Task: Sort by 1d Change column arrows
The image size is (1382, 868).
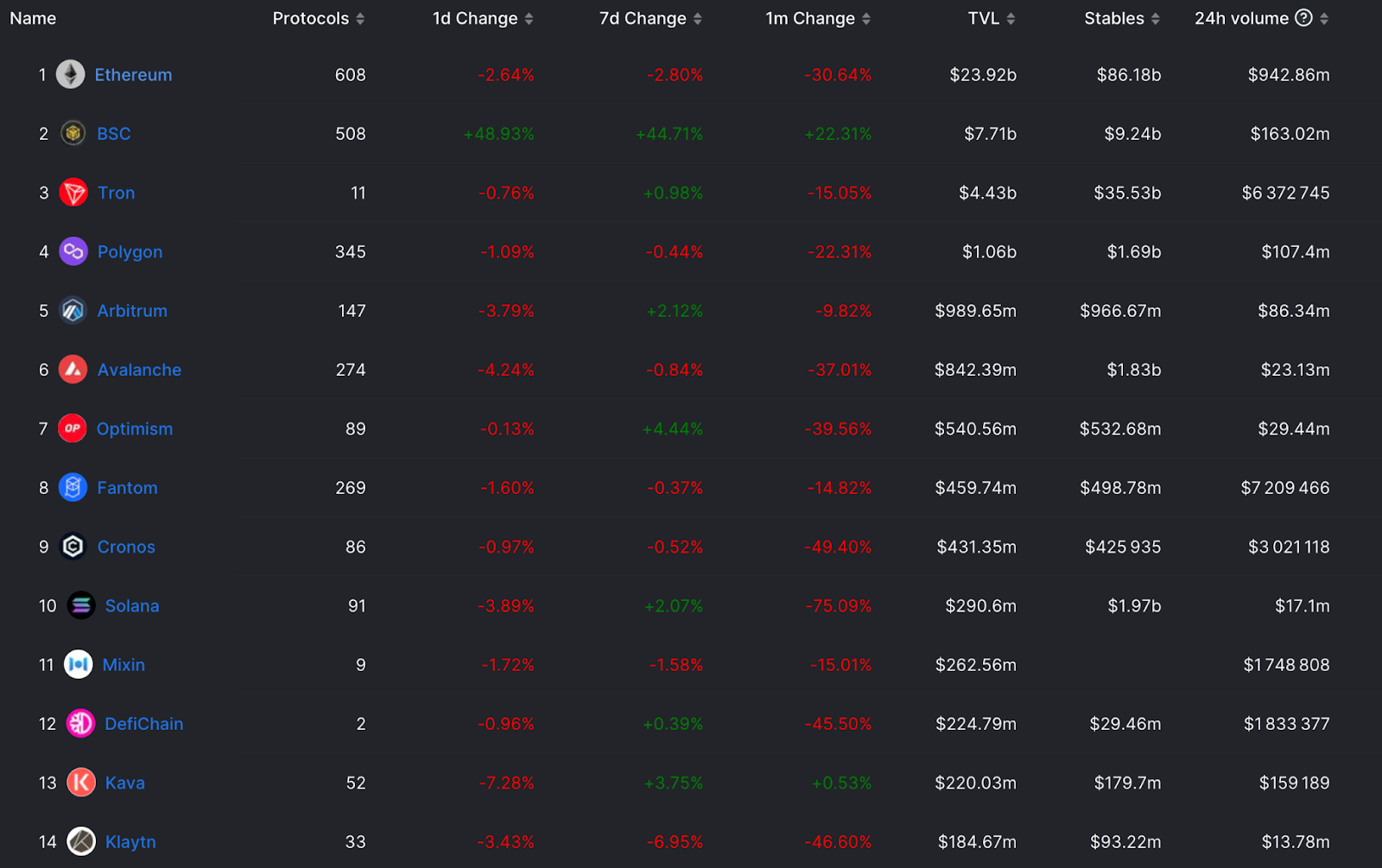Action: tap(529, 19)
